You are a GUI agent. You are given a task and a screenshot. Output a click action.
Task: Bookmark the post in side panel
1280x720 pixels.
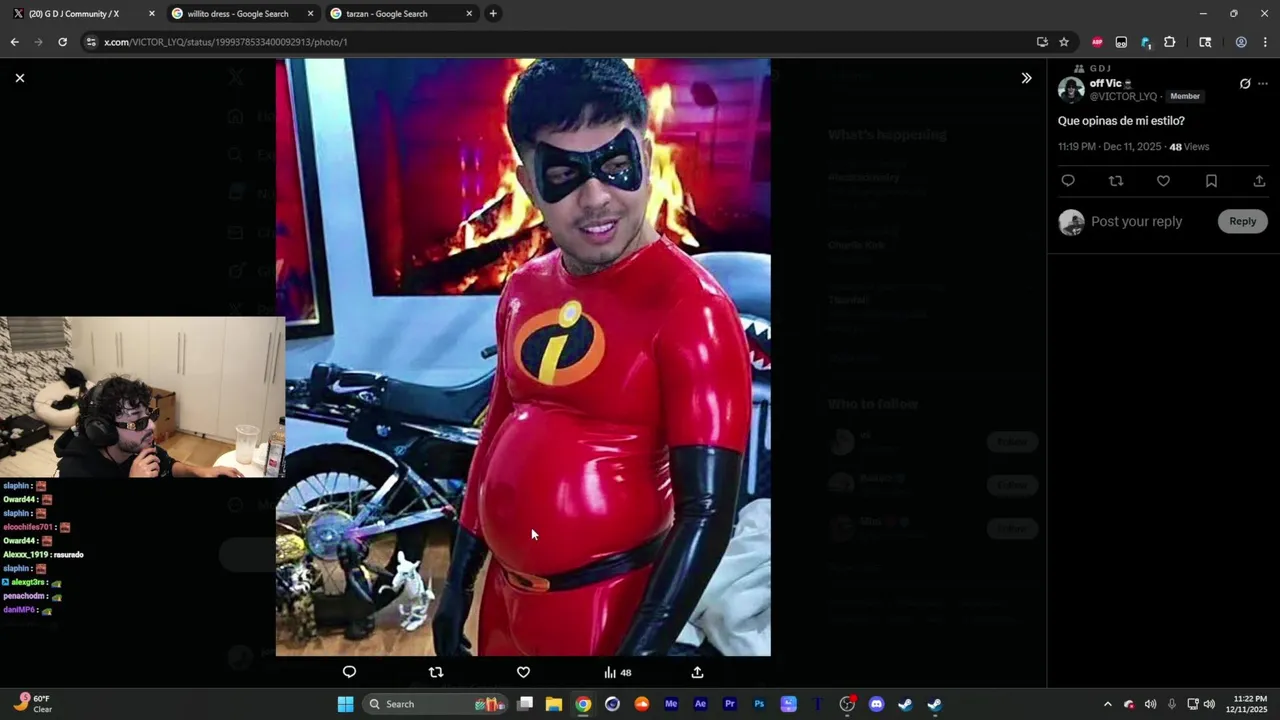[1211, 181]
